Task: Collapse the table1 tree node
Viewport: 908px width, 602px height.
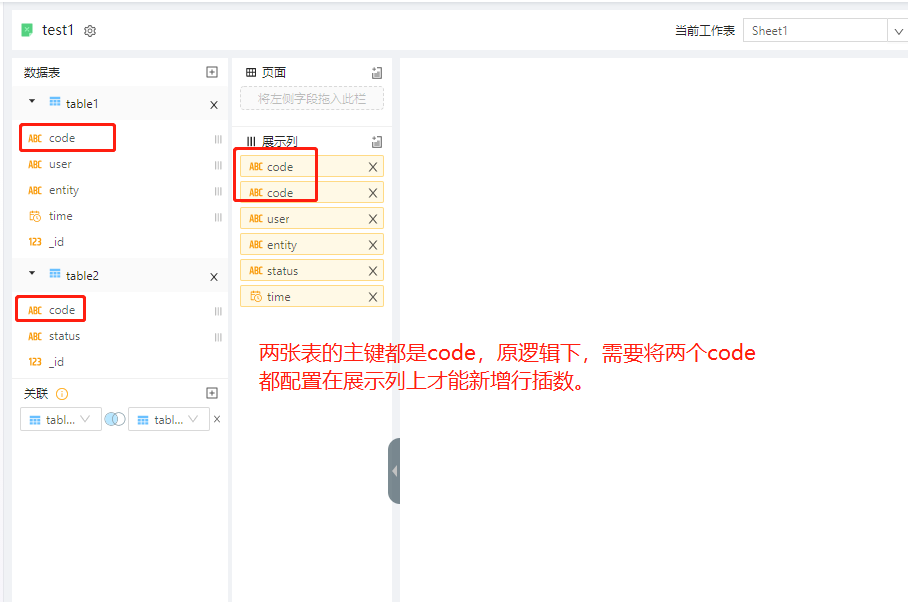Action: pos(32,101)
